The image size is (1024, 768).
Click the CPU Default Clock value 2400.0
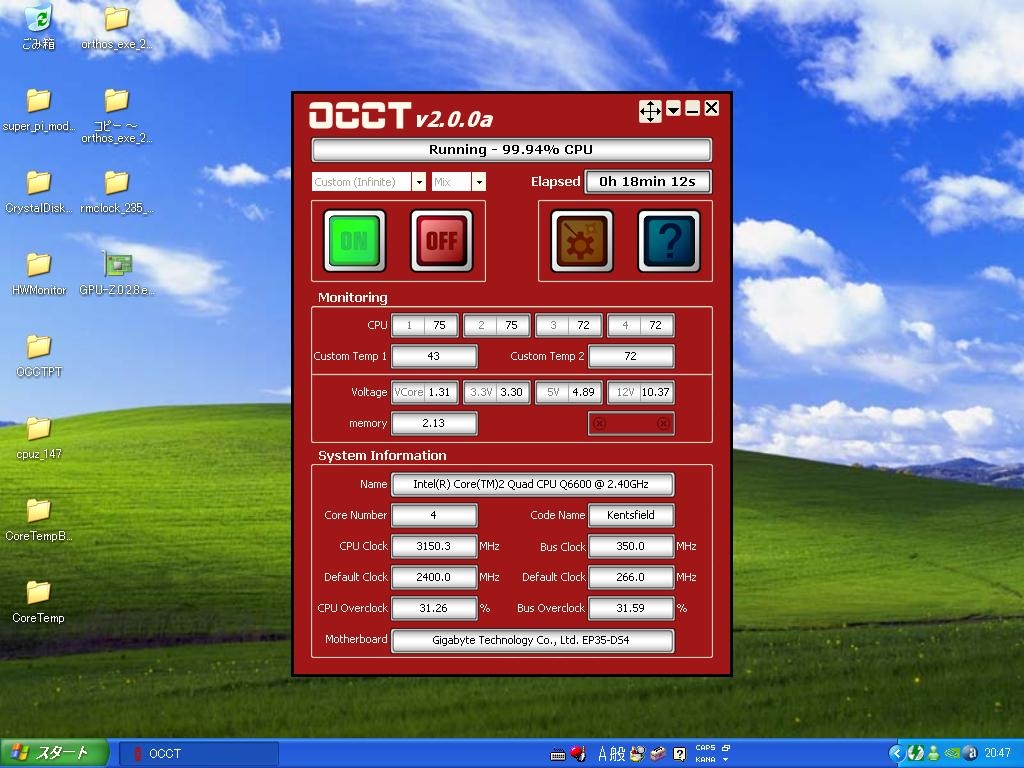click(x=434, y=577)
